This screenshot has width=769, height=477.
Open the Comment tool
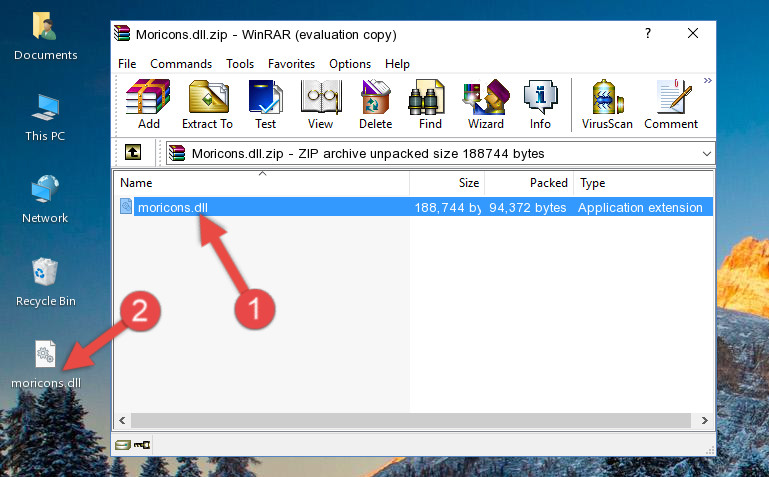[x=671, y=105]
